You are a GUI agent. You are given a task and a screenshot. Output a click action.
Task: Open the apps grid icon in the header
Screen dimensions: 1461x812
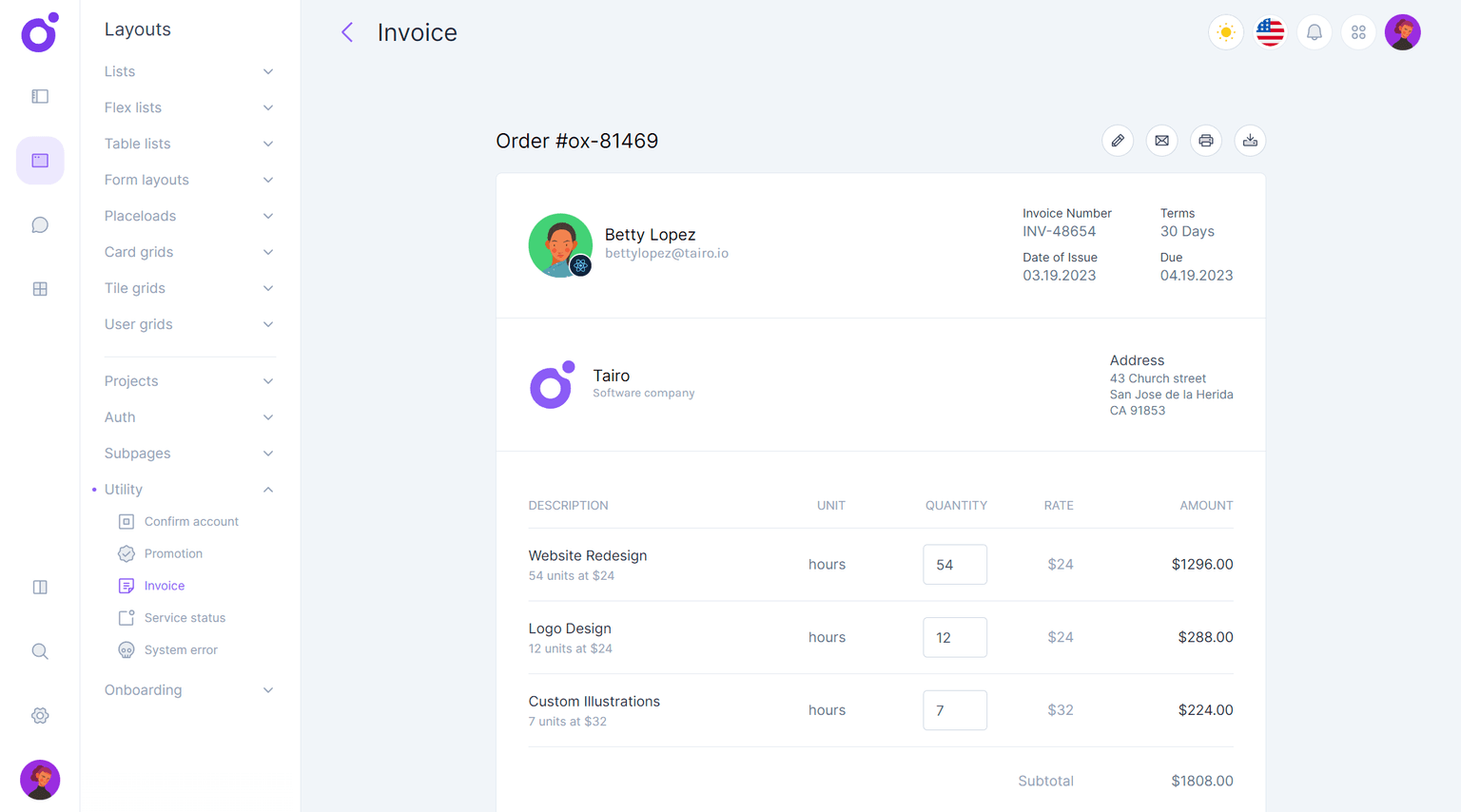click(1358, 31)
